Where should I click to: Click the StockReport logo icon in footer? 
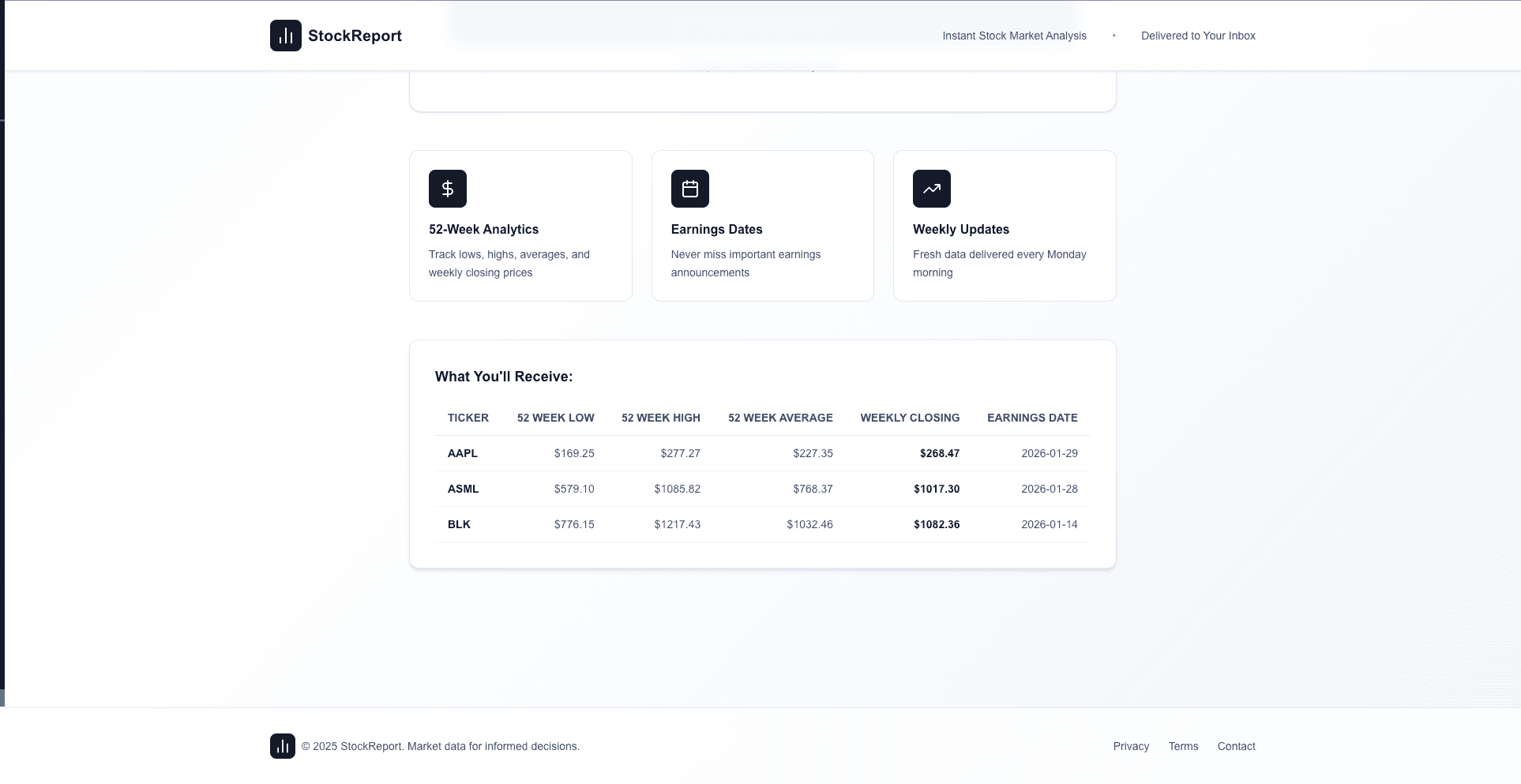(x=283, y=746)
